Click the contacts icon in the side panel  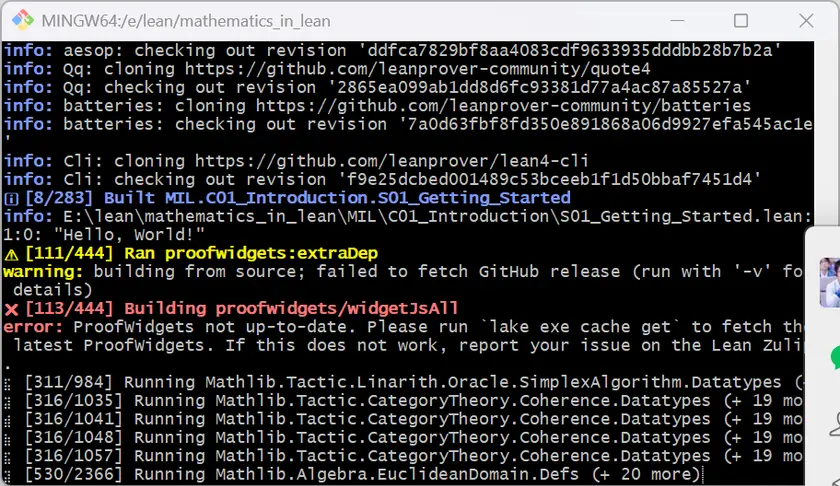coord(835,422)
